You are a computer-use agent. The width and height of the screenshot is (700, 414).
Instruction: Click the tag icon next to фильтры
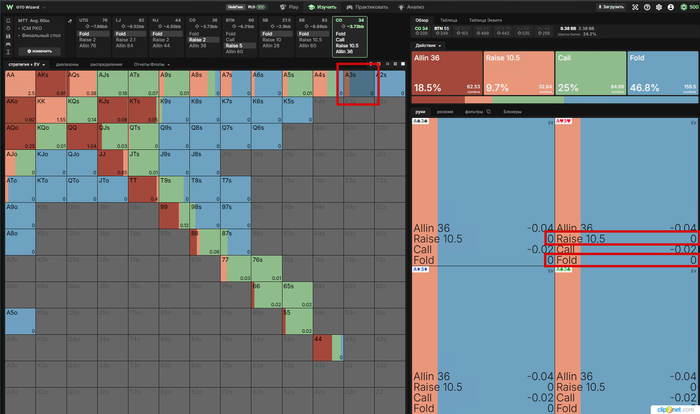(x=489, y=112)
